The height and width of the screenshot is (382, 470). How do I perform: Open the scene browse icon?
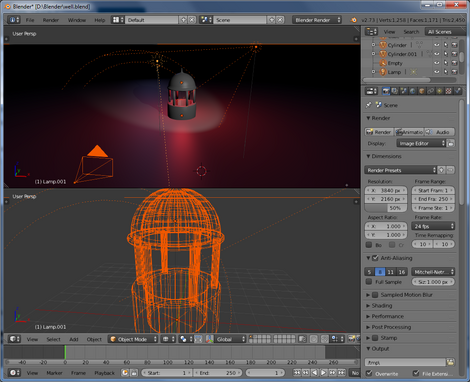[x=206, y=20]
